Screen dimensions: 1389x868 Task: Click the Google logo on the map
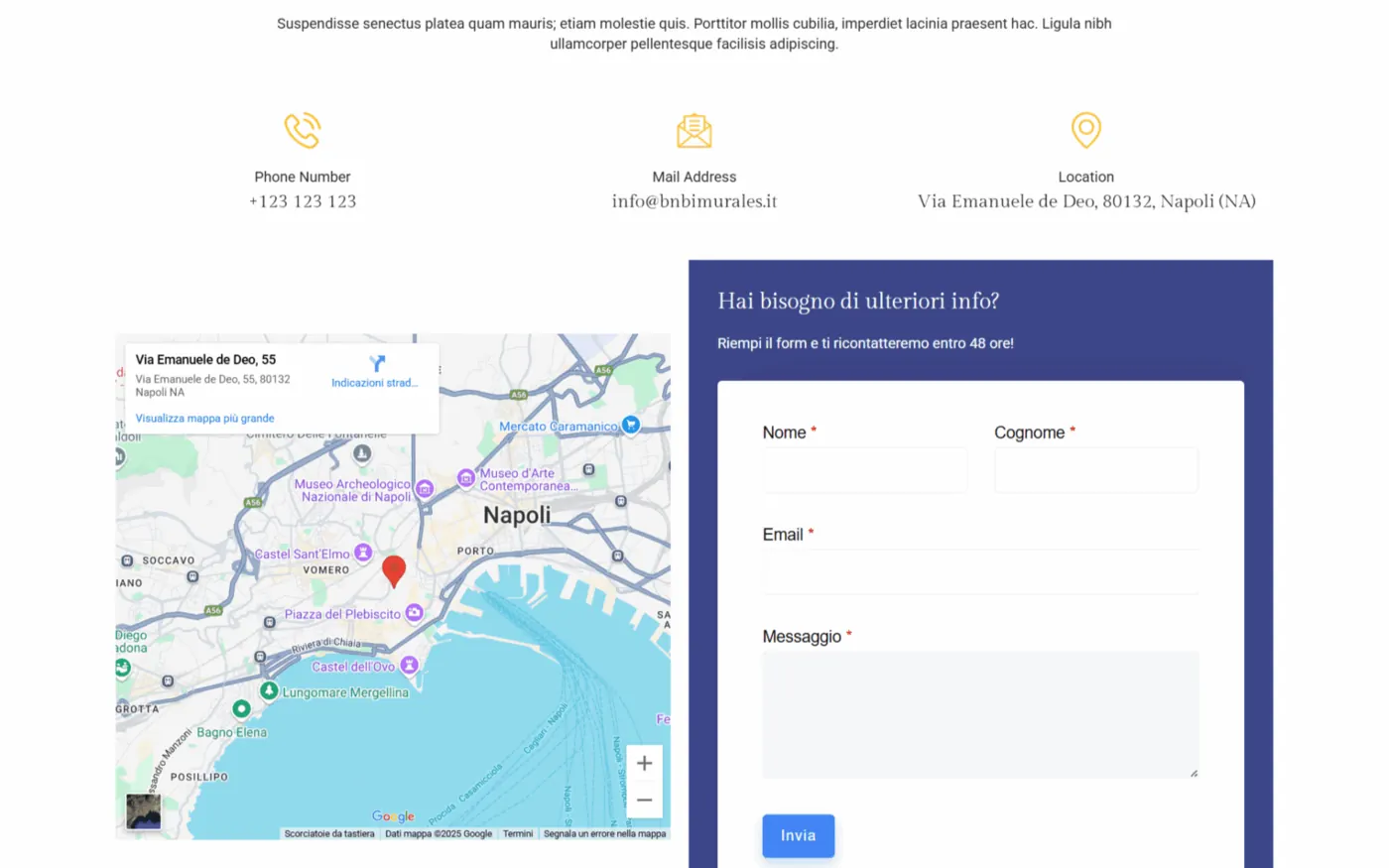point(393,816)
